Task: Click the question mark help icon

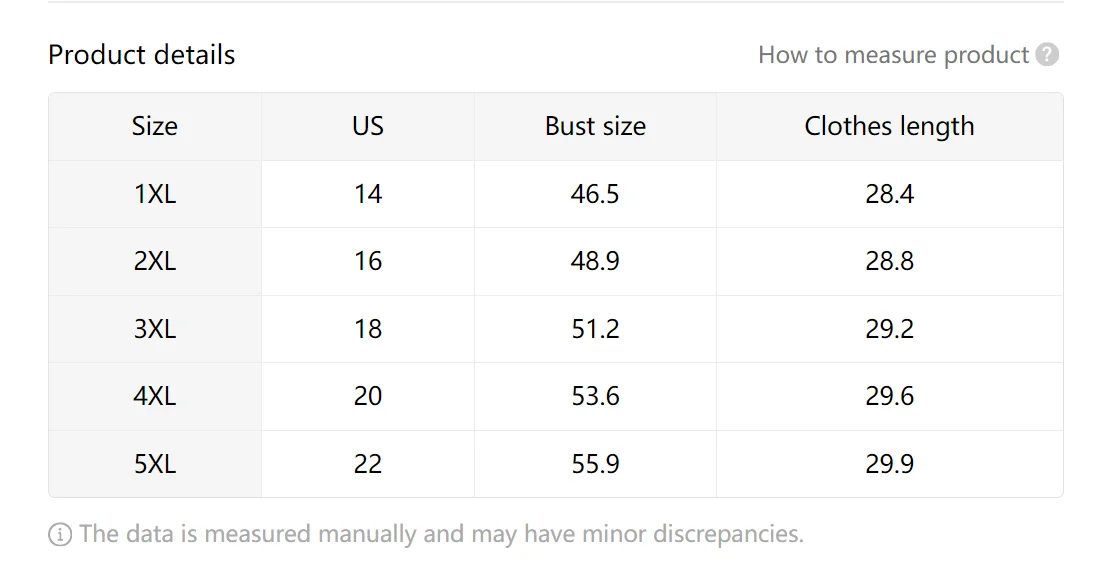Action: coord(1047,55)
